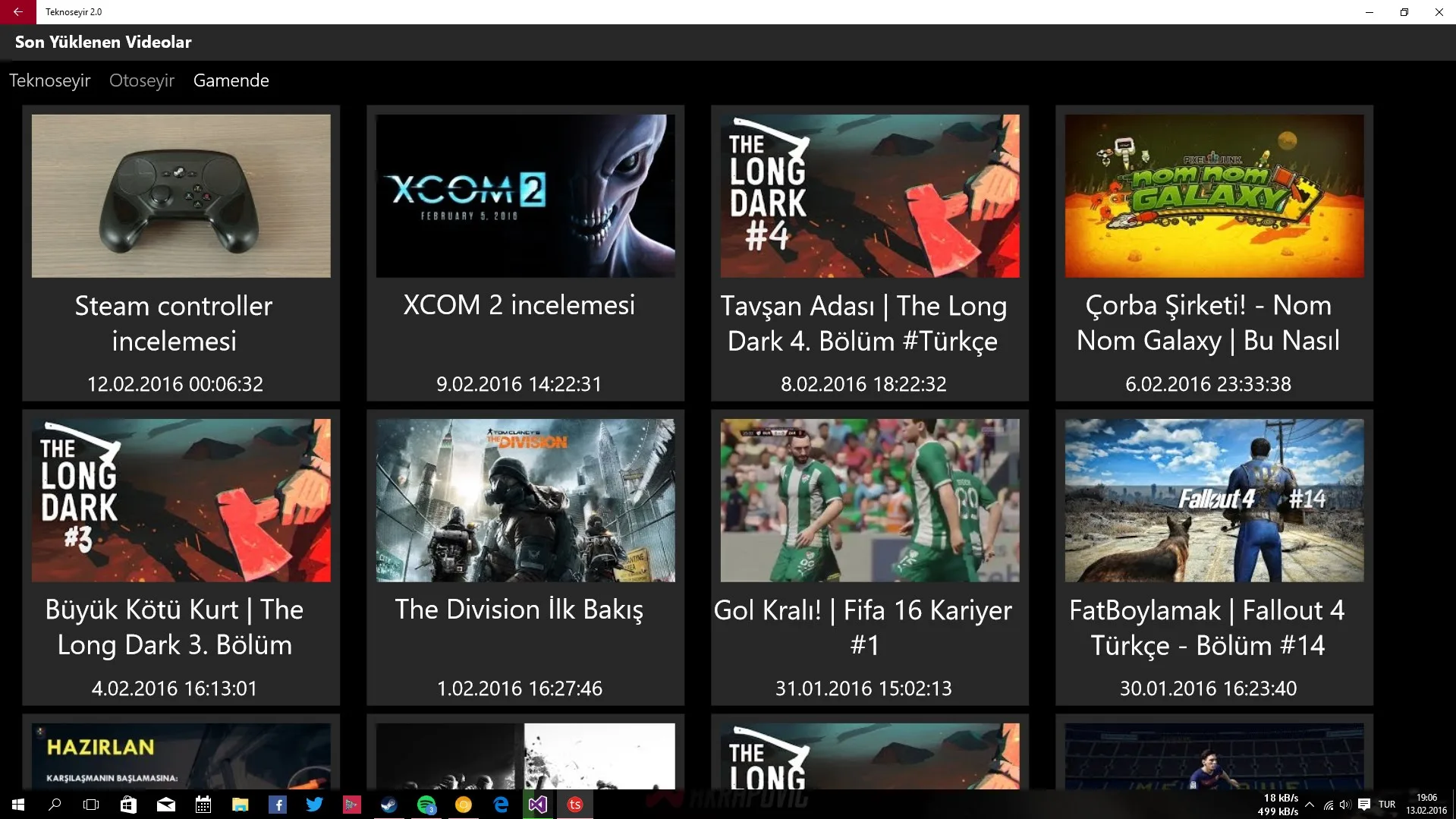Open the Nom Nom Galaxy thumbnail
Screen dimensions: 1456x819
pyautogui.click(x=1215, y=196)
